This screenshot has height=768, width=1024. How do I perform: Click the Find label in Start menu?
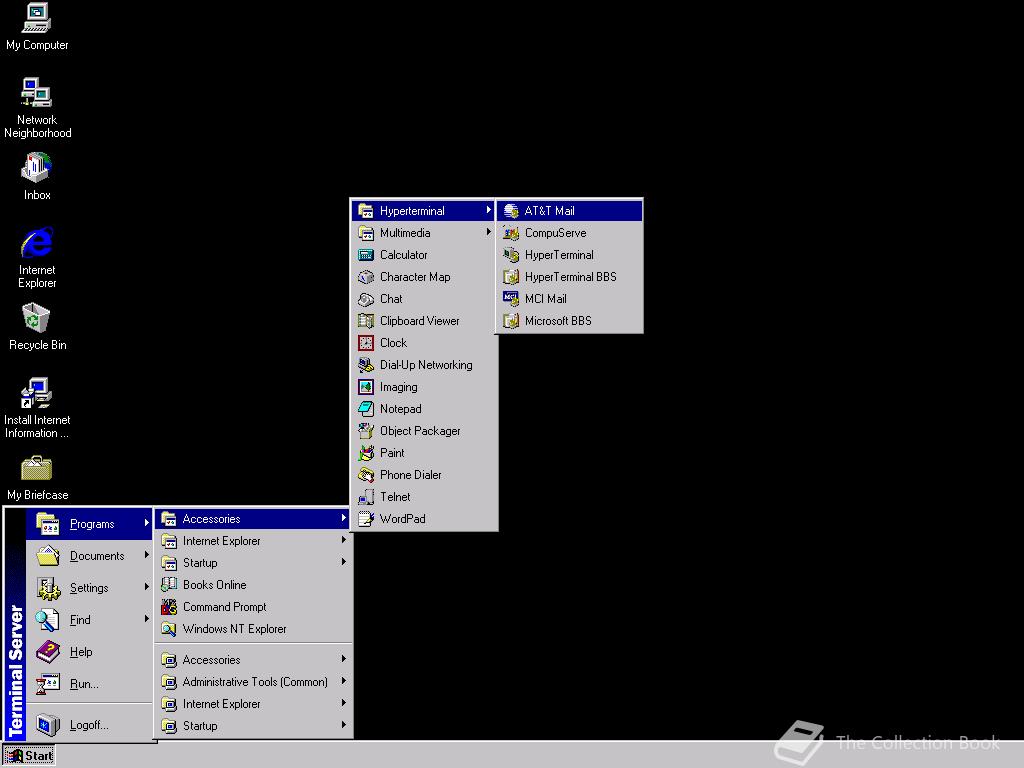[x=80, y=620]
